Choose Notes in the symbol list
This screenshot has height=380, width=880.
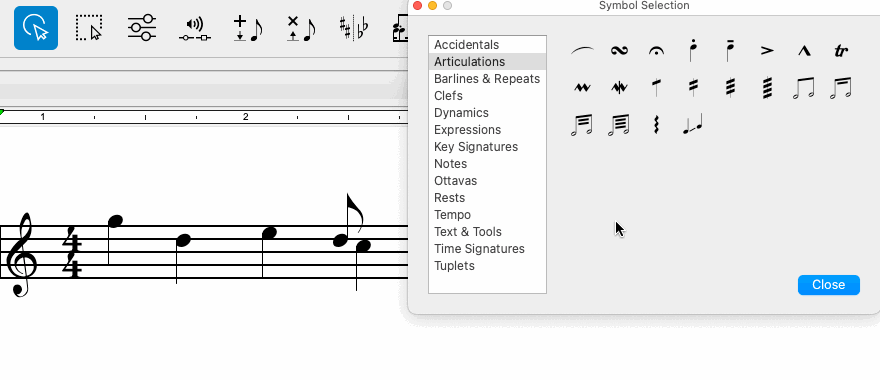[487, 164]
